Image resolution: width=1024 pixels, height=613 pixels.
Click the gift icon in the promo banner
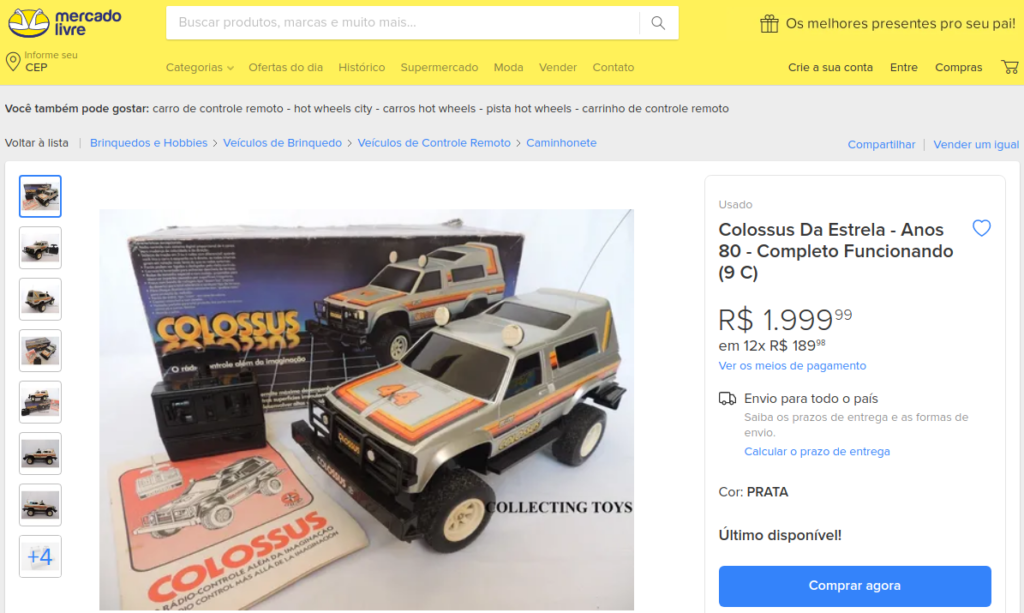point(769,24)
